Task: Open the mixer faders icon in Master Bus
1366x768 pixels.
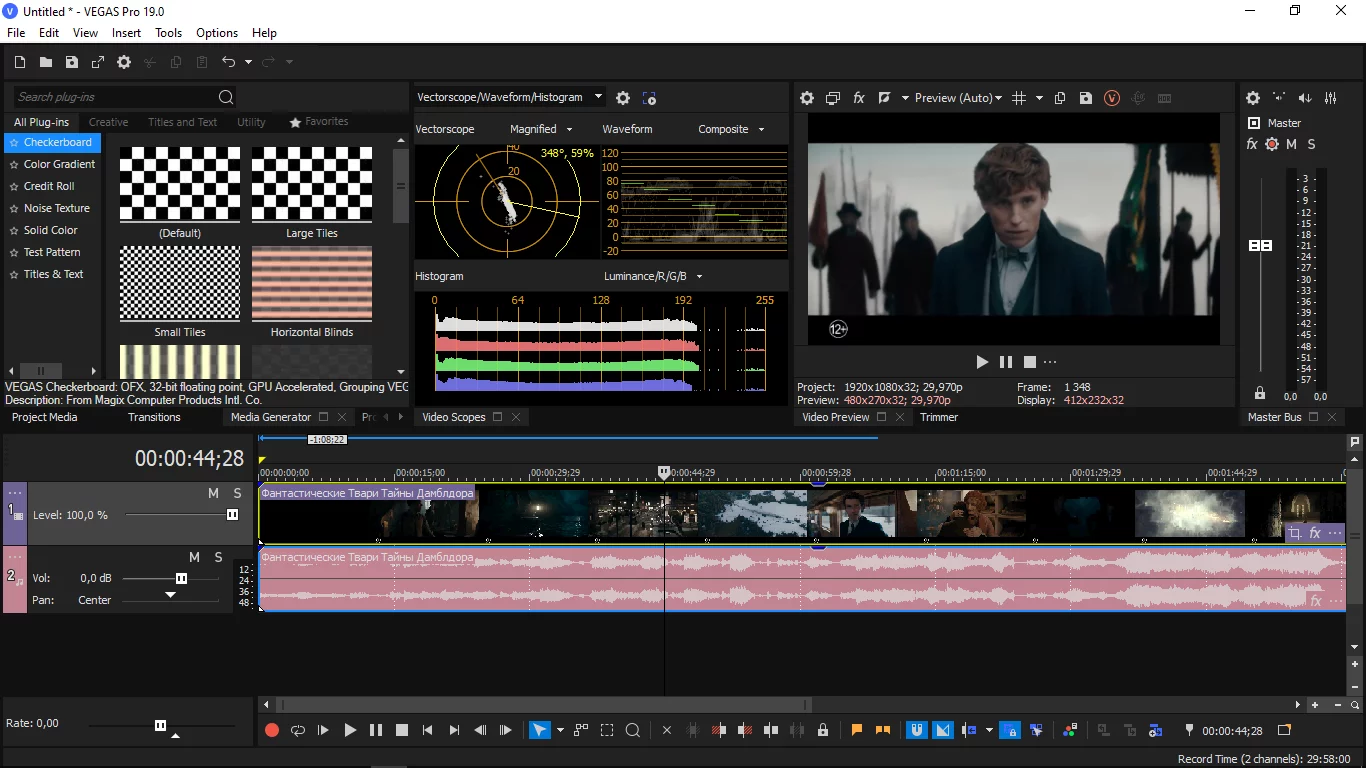Action: (1331, 98)
